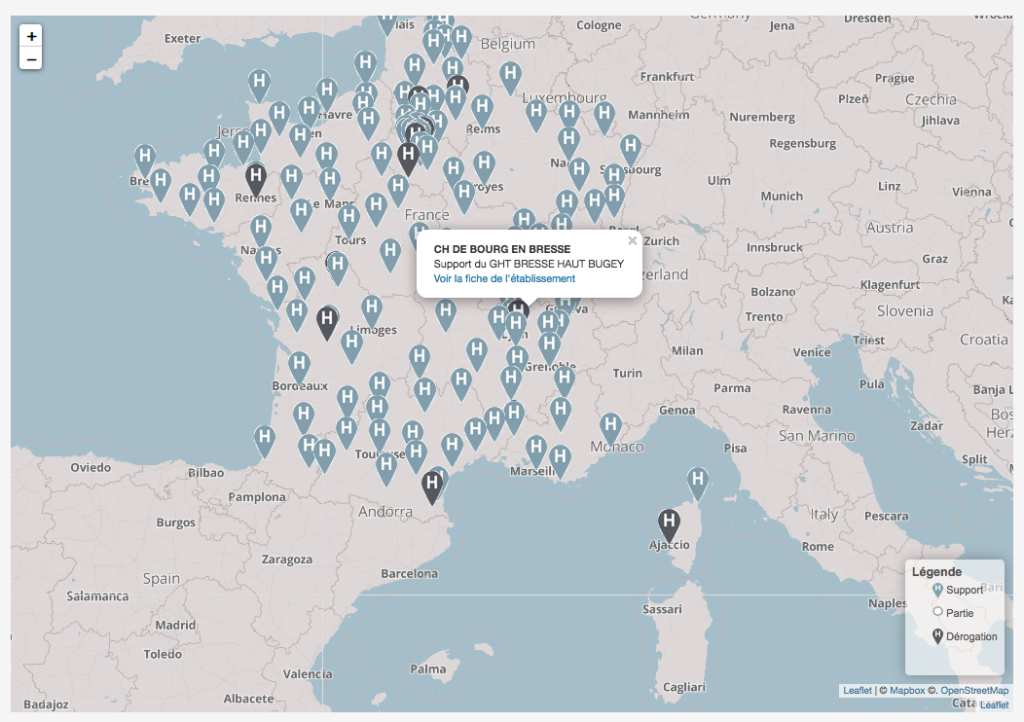The image size is (1024, 722).
Task: Open 'Voir la fiche de l'établissement' link
Action: click(x=504, y=279)
